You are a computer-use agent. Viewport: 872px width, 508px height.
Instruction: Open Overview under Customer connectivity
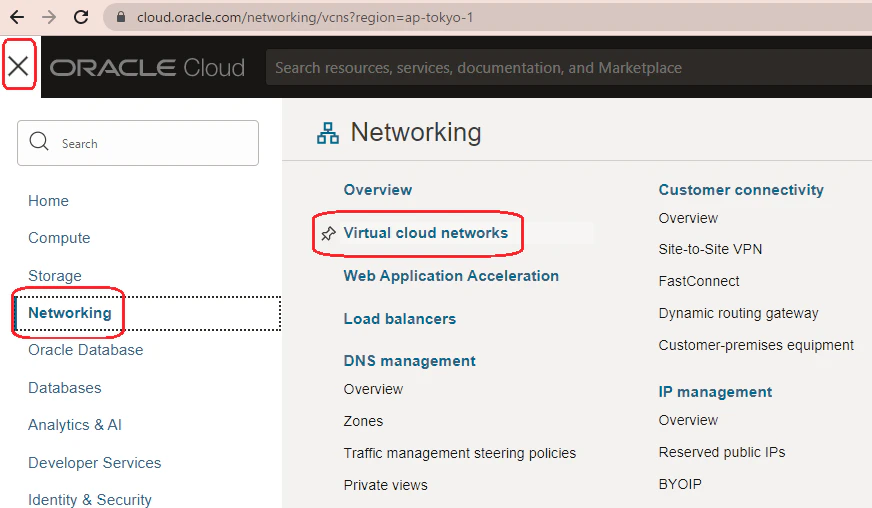tap(688, 218)
